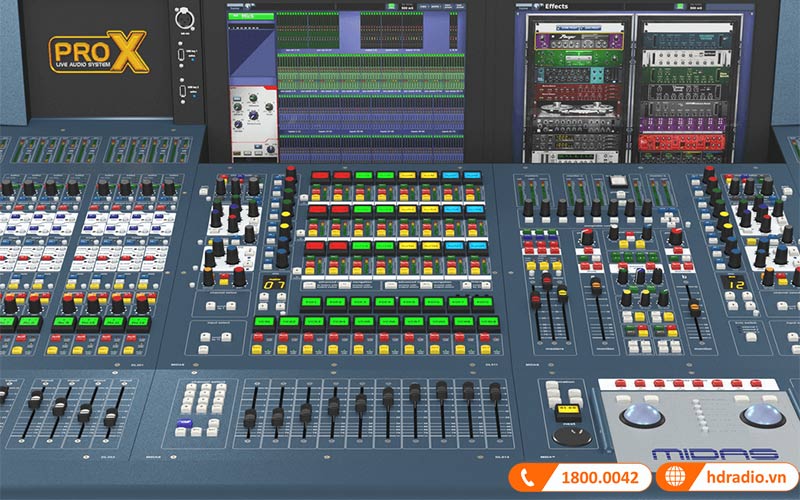Screen dimensions: 800x500
Task: Click the upper-left white button below the 07 display
Action: coord(264,295)
